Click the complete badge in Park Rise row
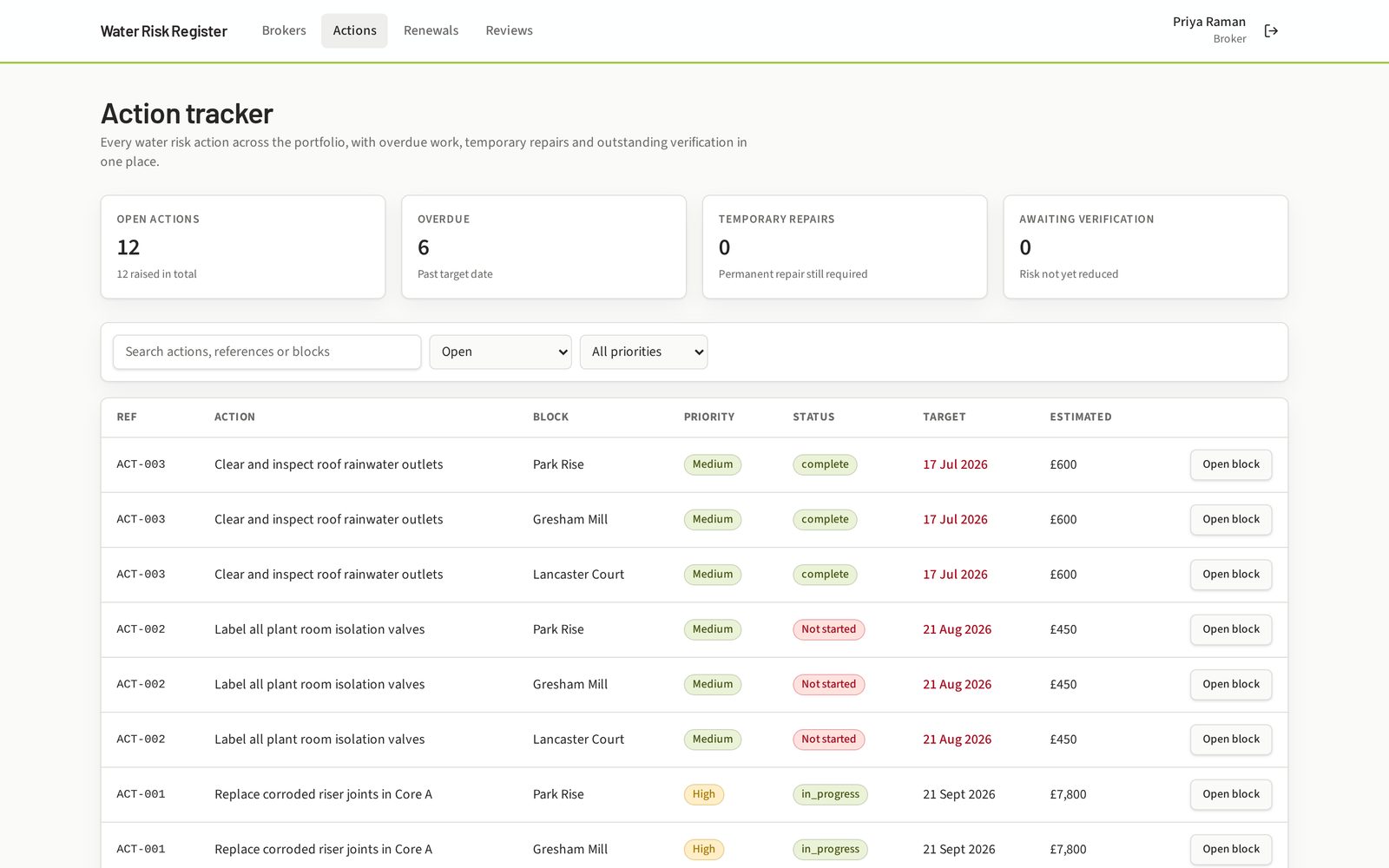Image resolution: width=1389 pixels, height=868 pixels. pos(825,464)
